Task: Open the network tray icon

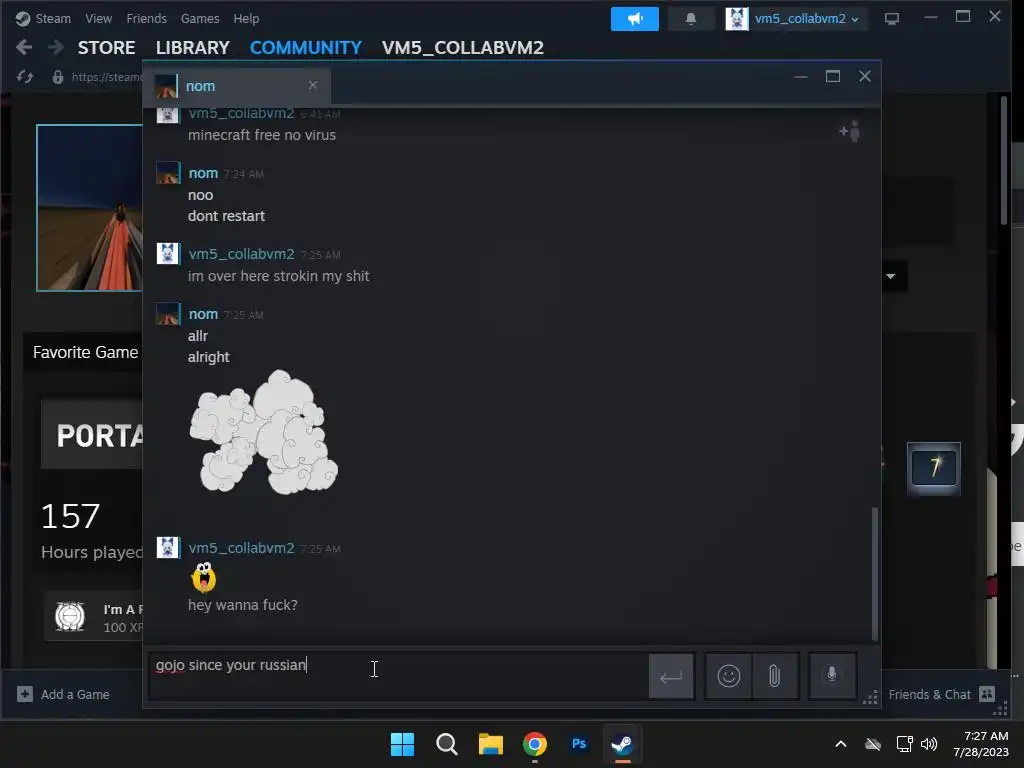Action: pyautogui.click(x=904, y=744)
